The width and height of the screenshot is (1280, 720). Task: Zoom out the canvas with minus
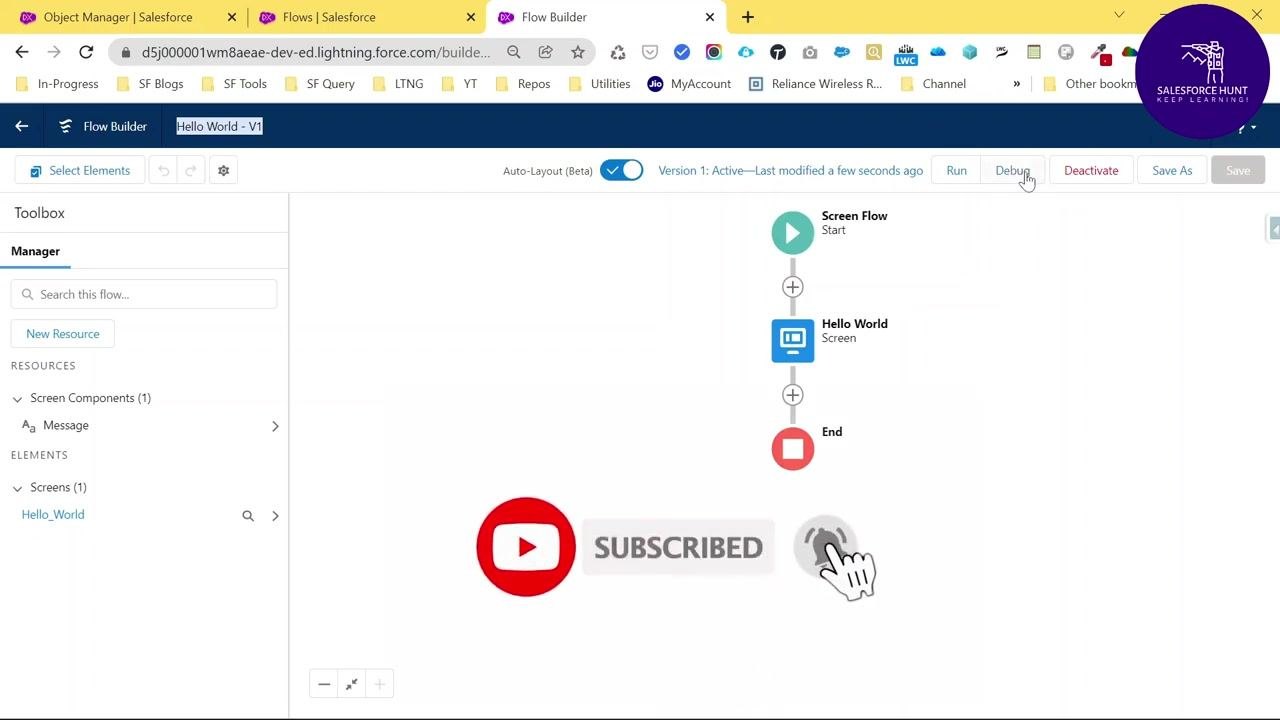tap(324, 684)
